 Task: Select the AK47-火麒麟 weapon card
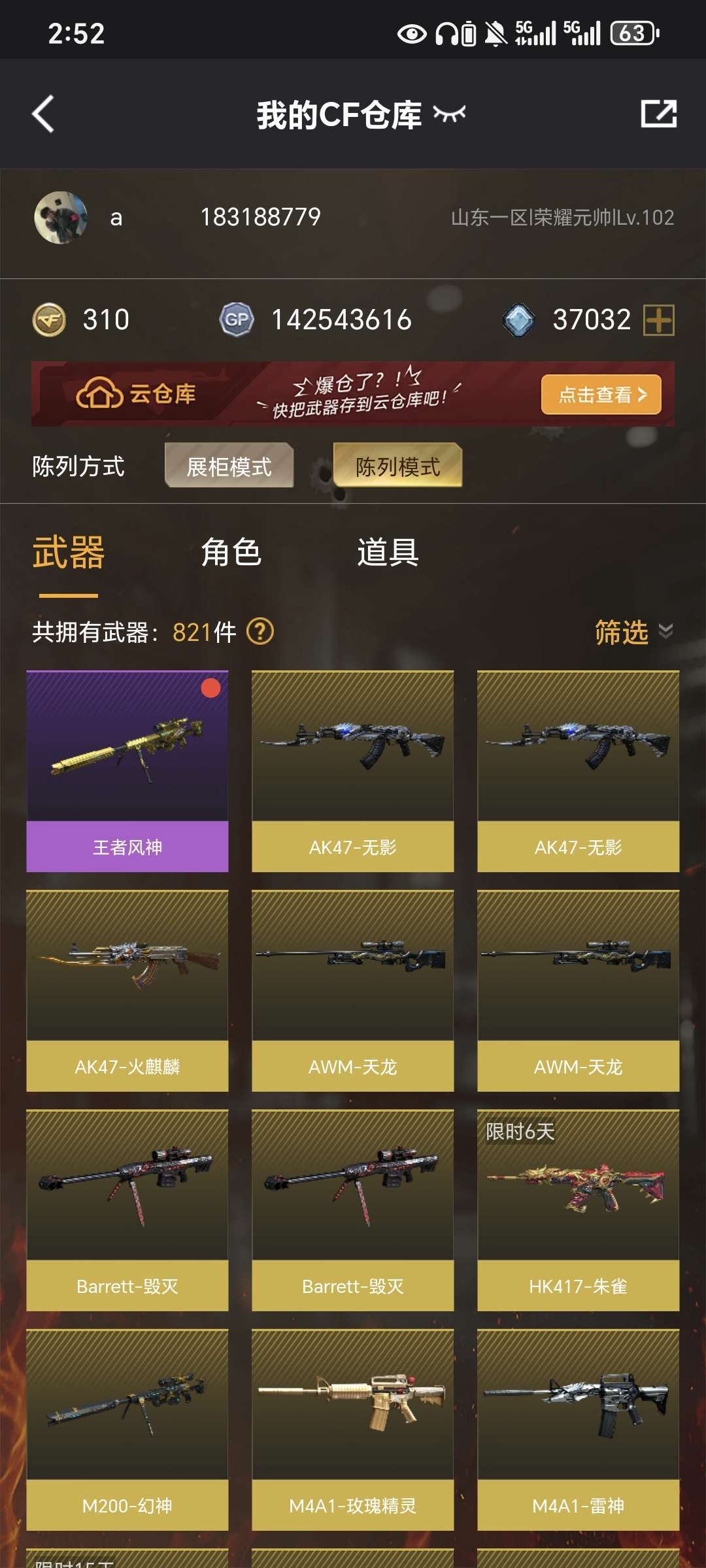point(127,991)
